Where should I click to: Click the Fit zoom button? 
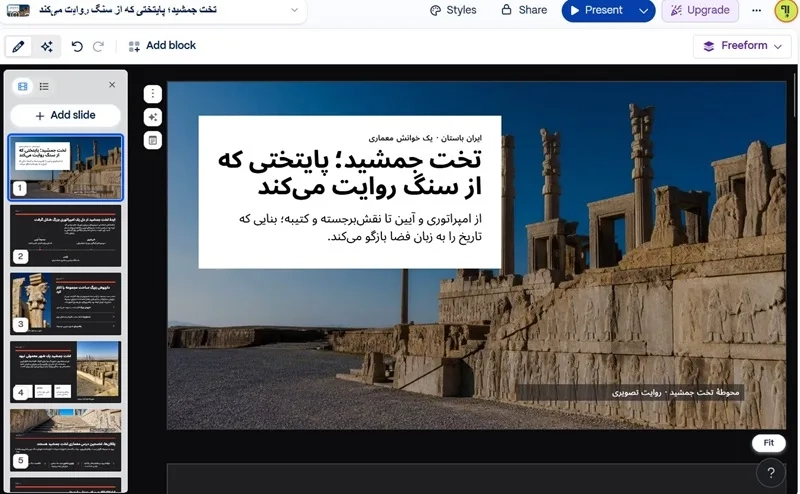coord(768,443)
